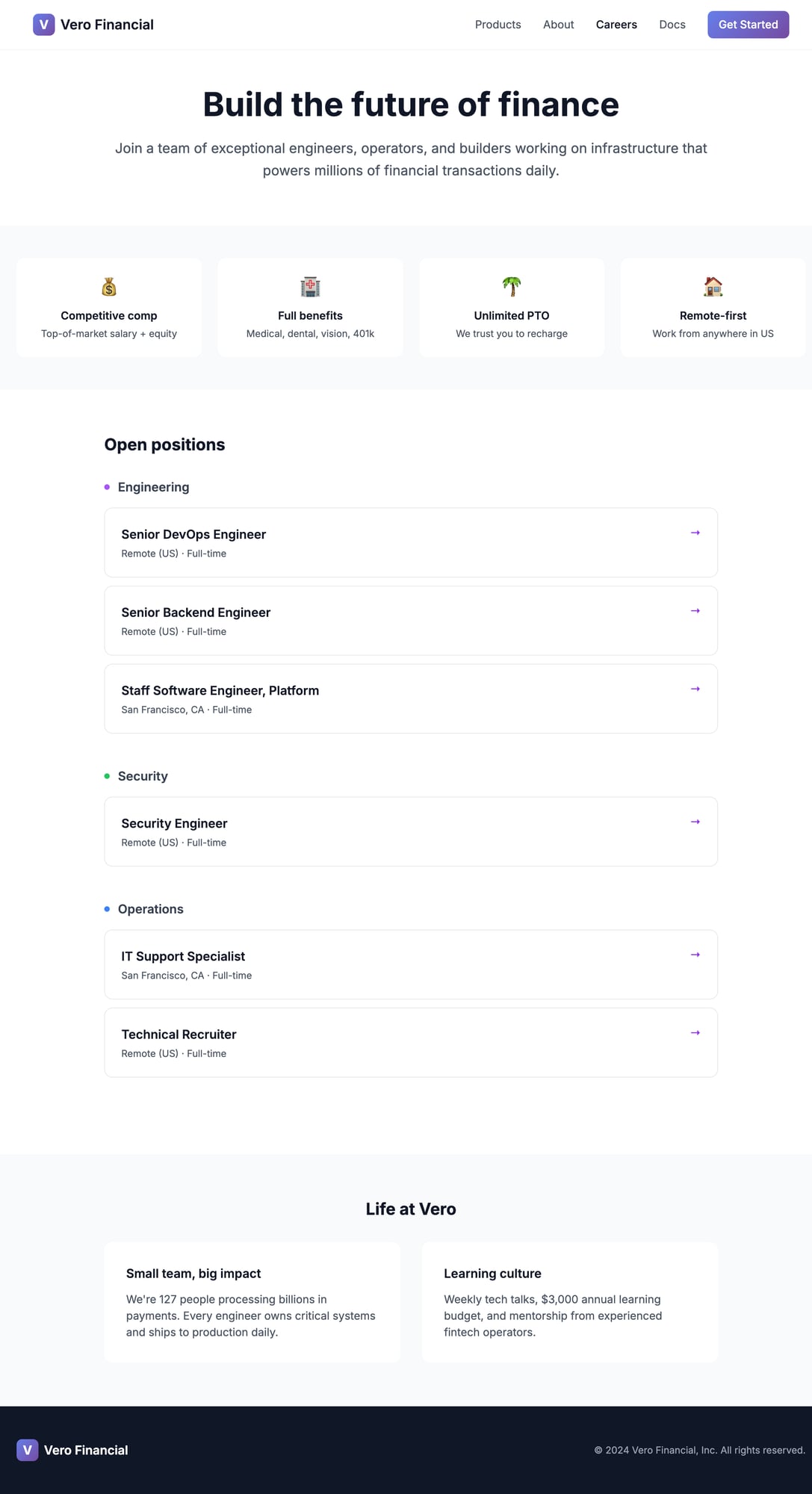This screenshot has width=812, height=1494.
Task: View the IT Support Specialist position
Action: (x=183, y=957)
